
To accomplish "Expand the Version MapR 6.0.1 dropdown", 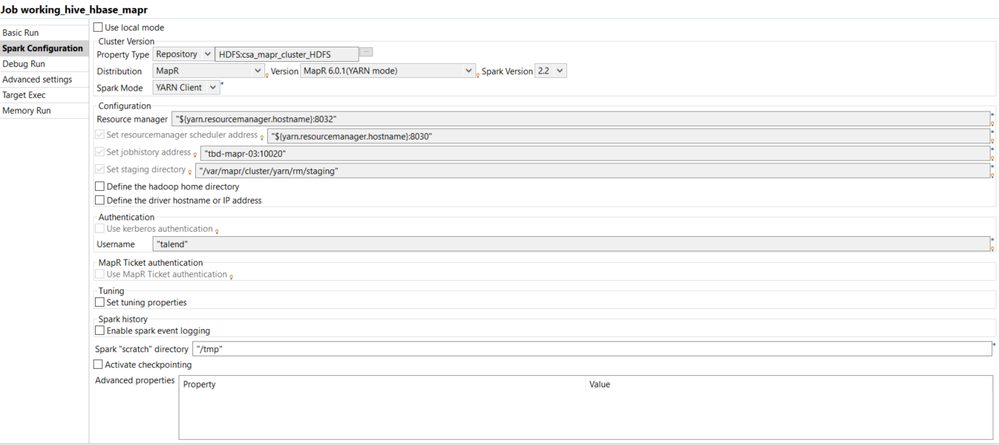I will [387, 71].
